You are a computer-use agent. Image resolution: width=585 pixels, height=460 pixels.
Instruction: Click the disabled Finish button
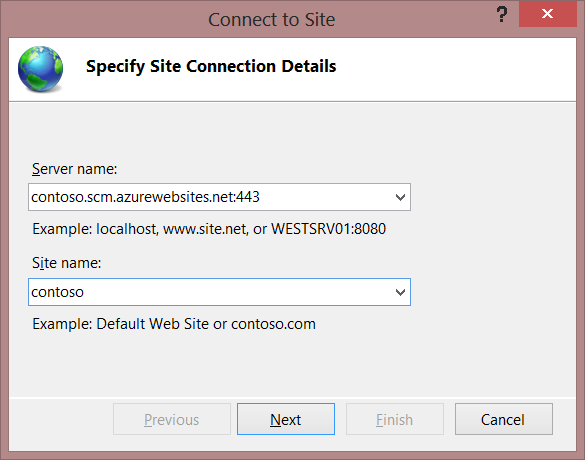(395, 419)
